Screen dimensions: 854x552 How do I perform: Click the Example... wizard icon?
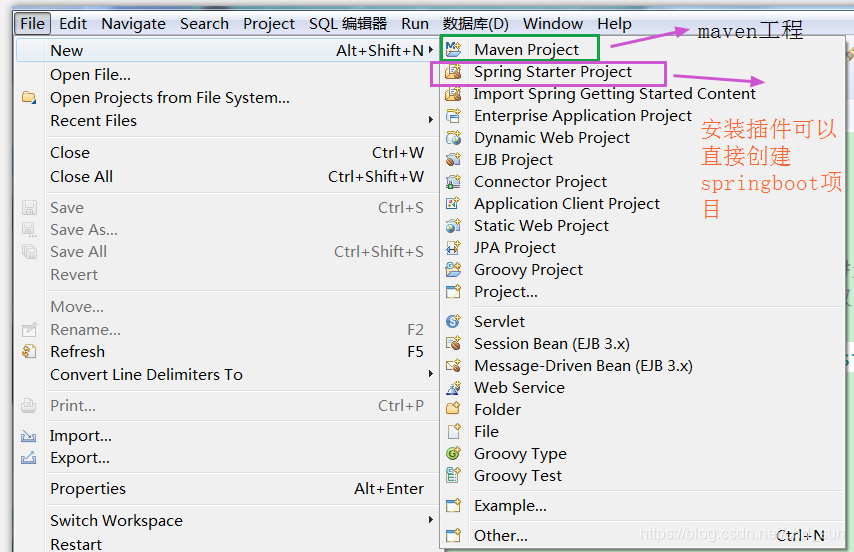[453, 506]
